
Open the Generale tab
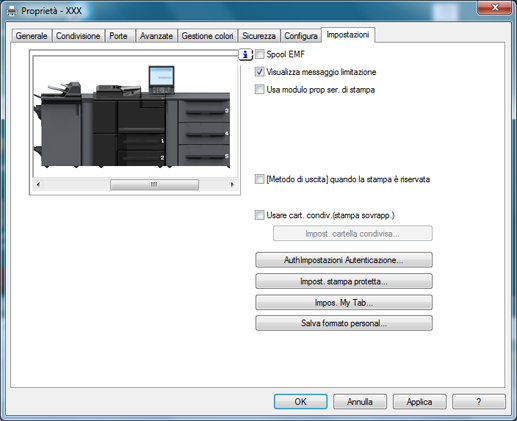coord(31,36)
